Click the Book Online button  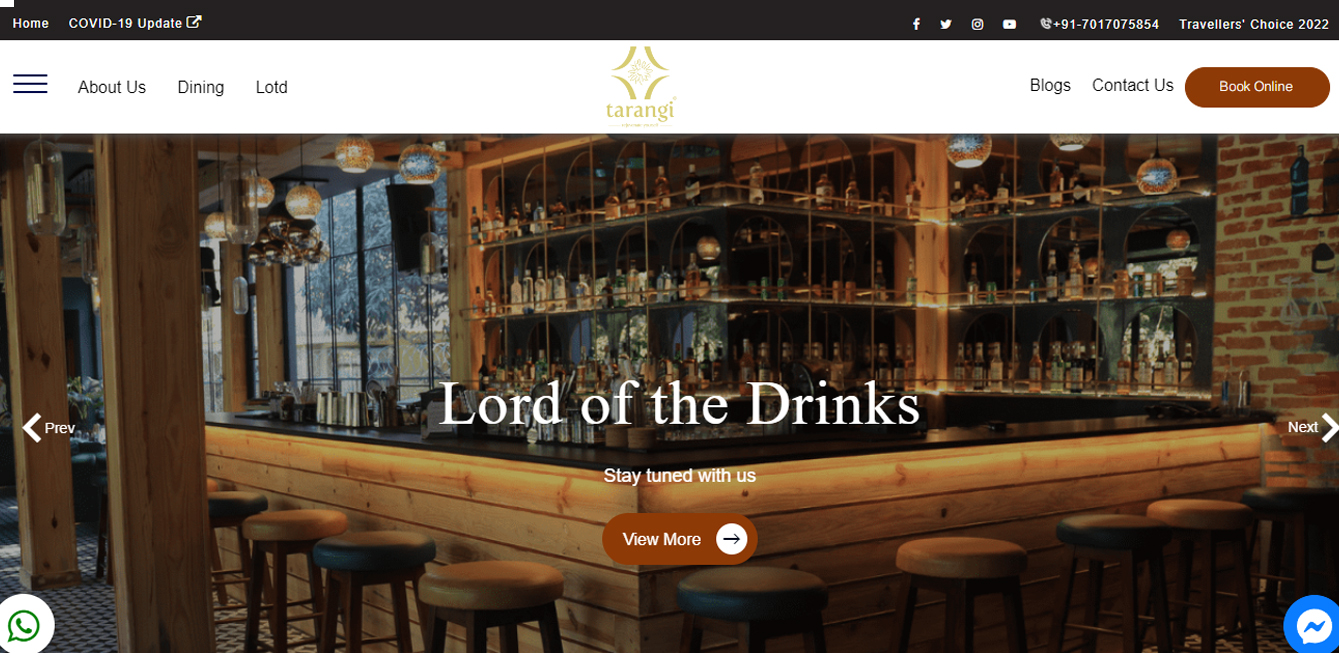pyautogui.click(x=1257, y=87)
